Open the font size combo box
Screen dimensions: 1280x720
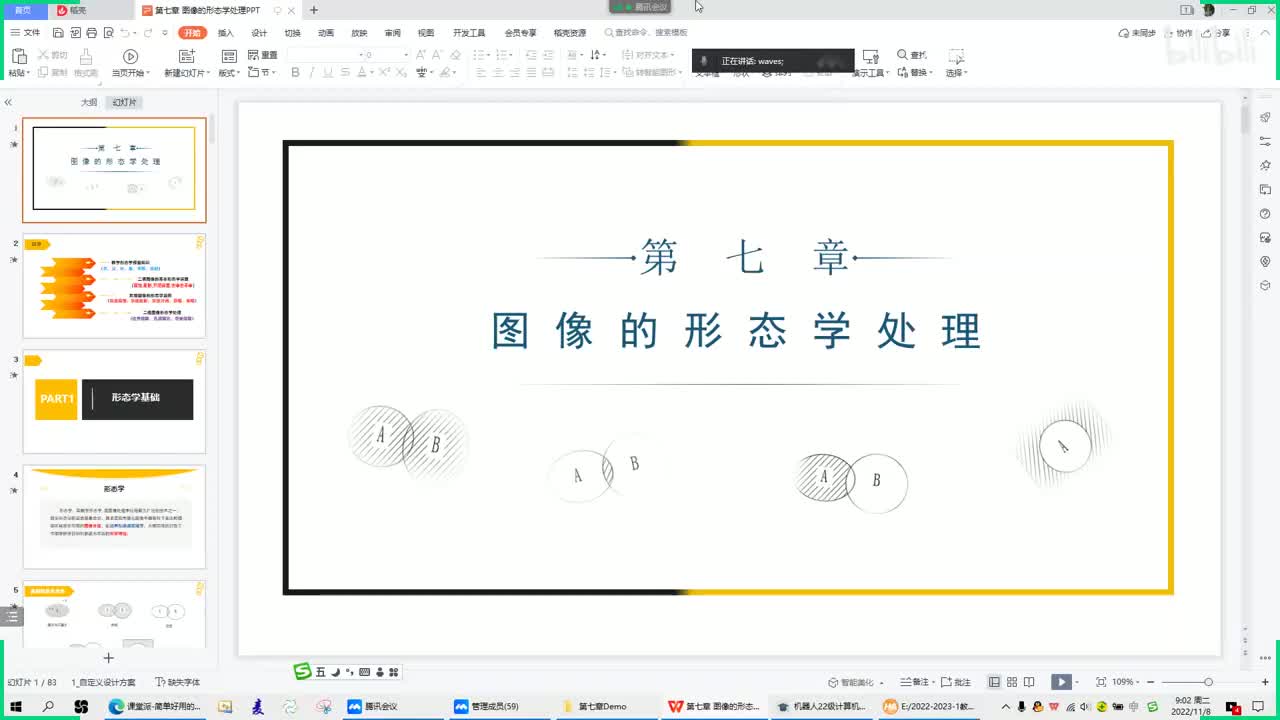click(x=386, y=55)
